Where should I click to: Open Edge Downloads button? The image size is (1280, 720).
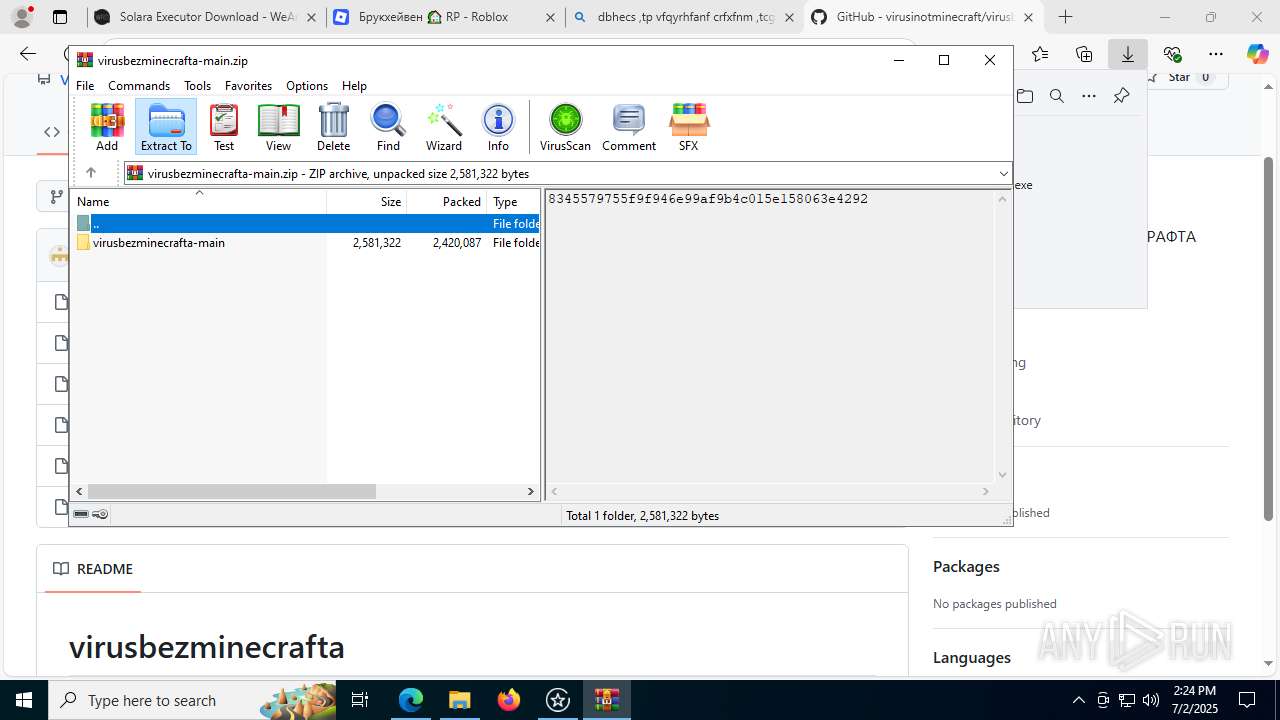1128,54
